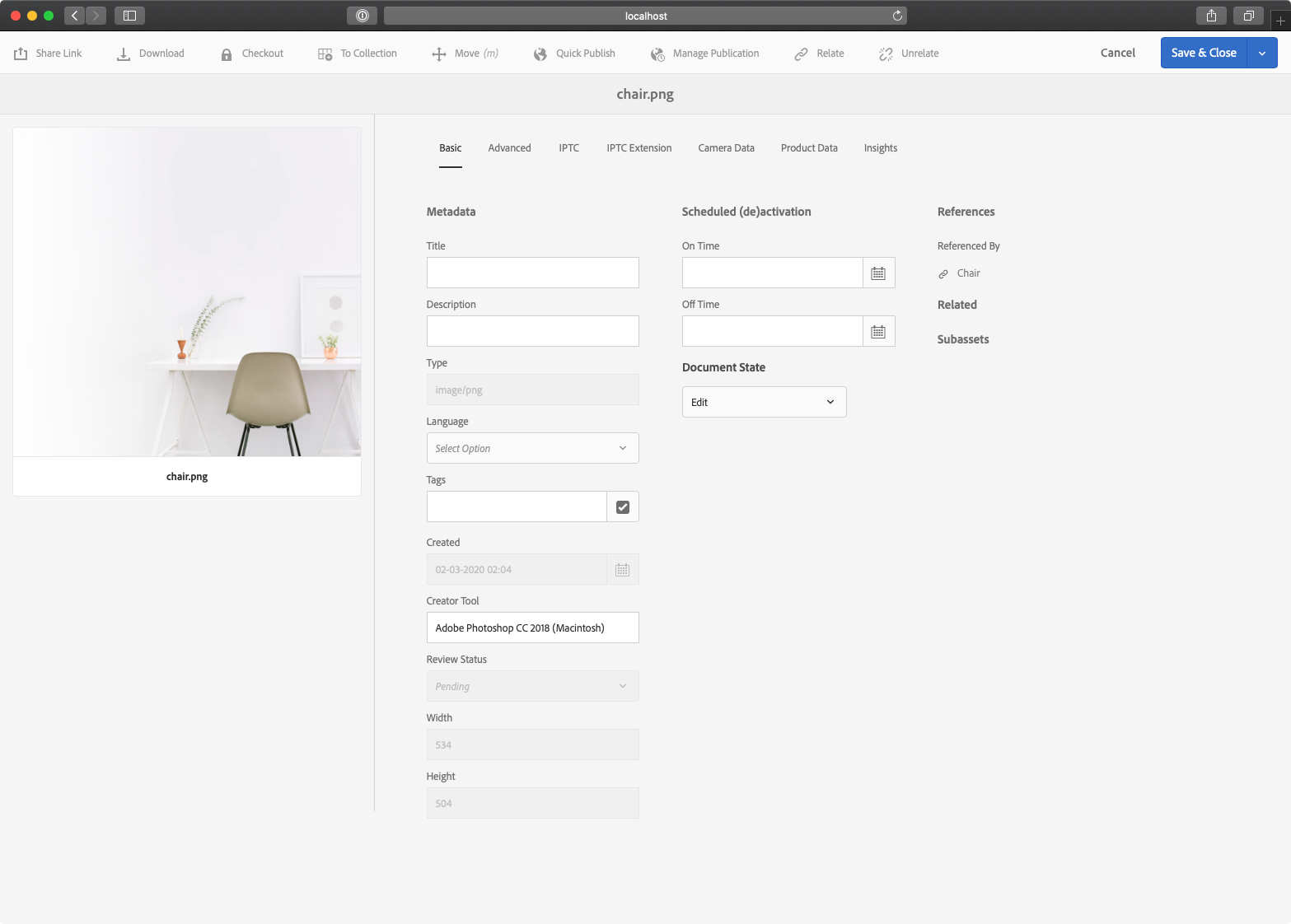Click the chair.png preview thumbnail

[187, 292]
